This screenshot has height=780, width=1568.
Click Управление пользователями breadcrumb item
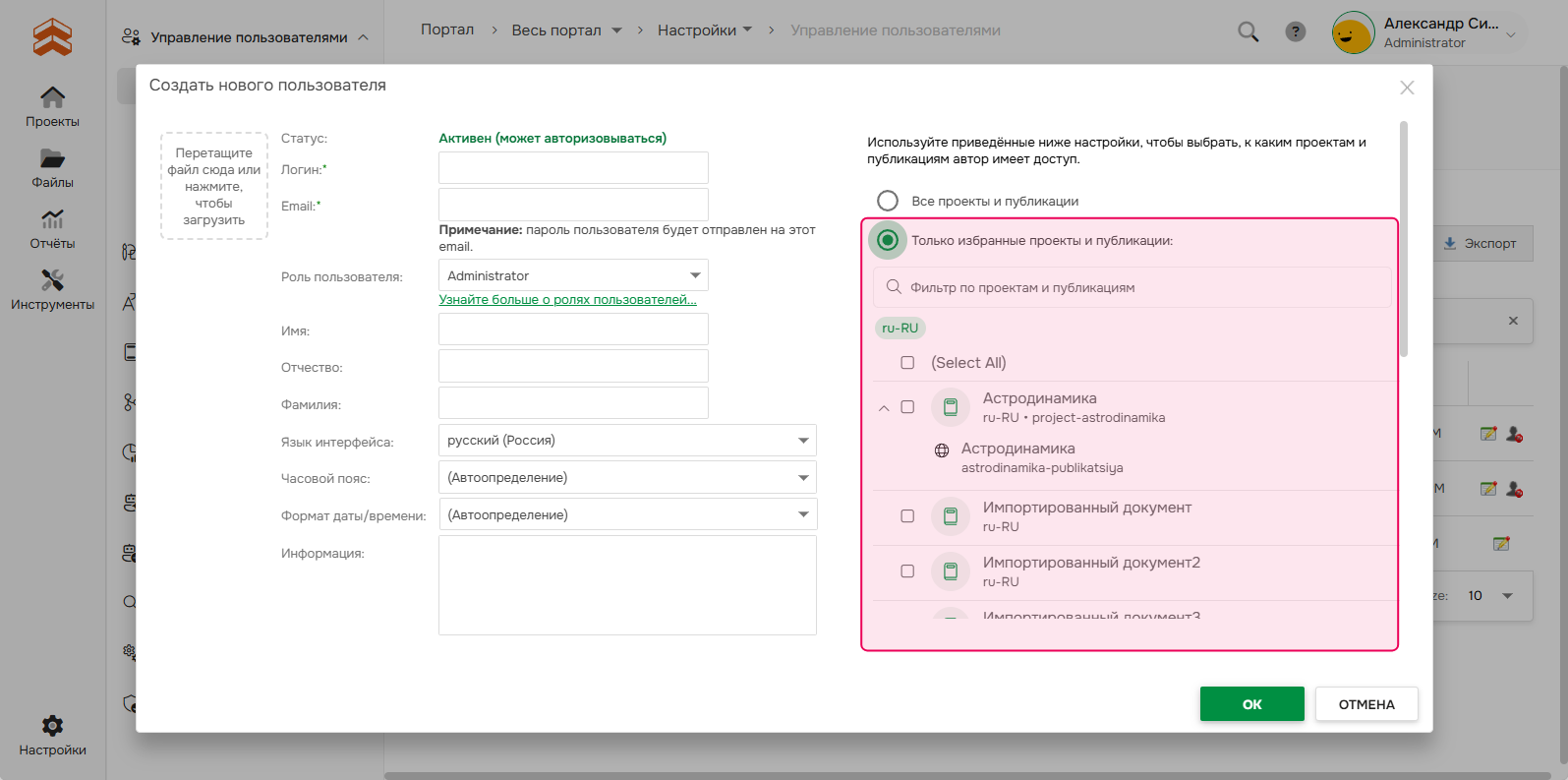coord(896,30)
